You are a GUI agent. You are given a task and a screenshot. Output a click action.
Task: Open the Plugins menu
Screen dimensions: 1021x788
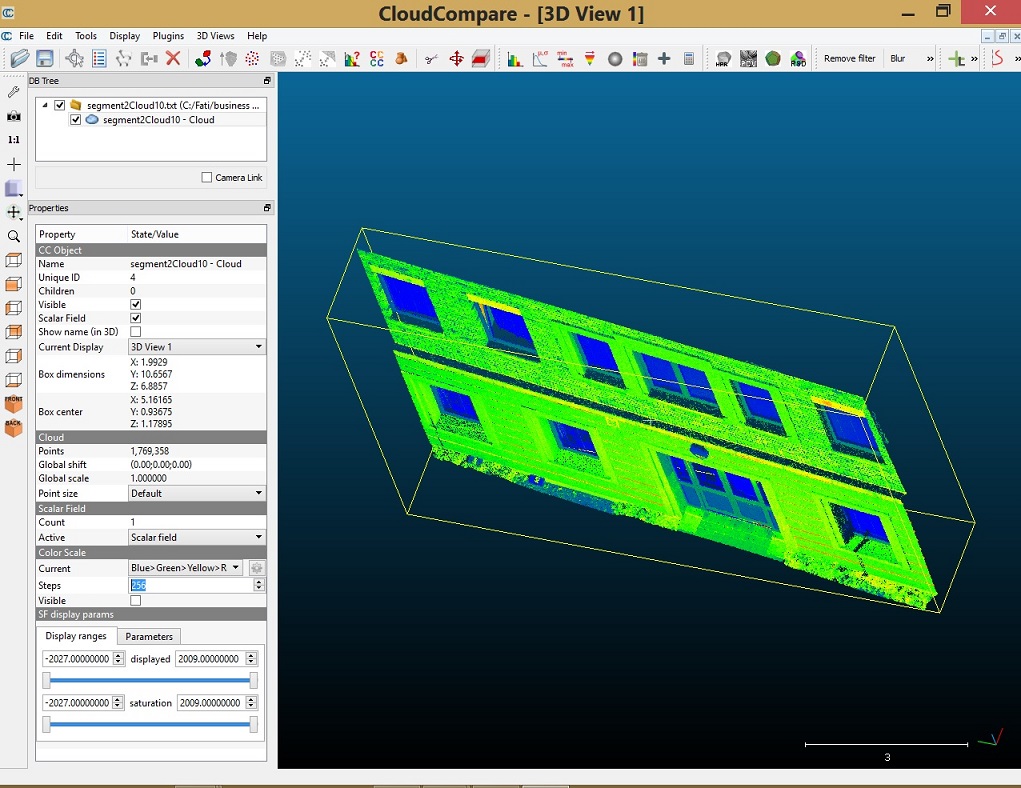click(x=168, y=36)
